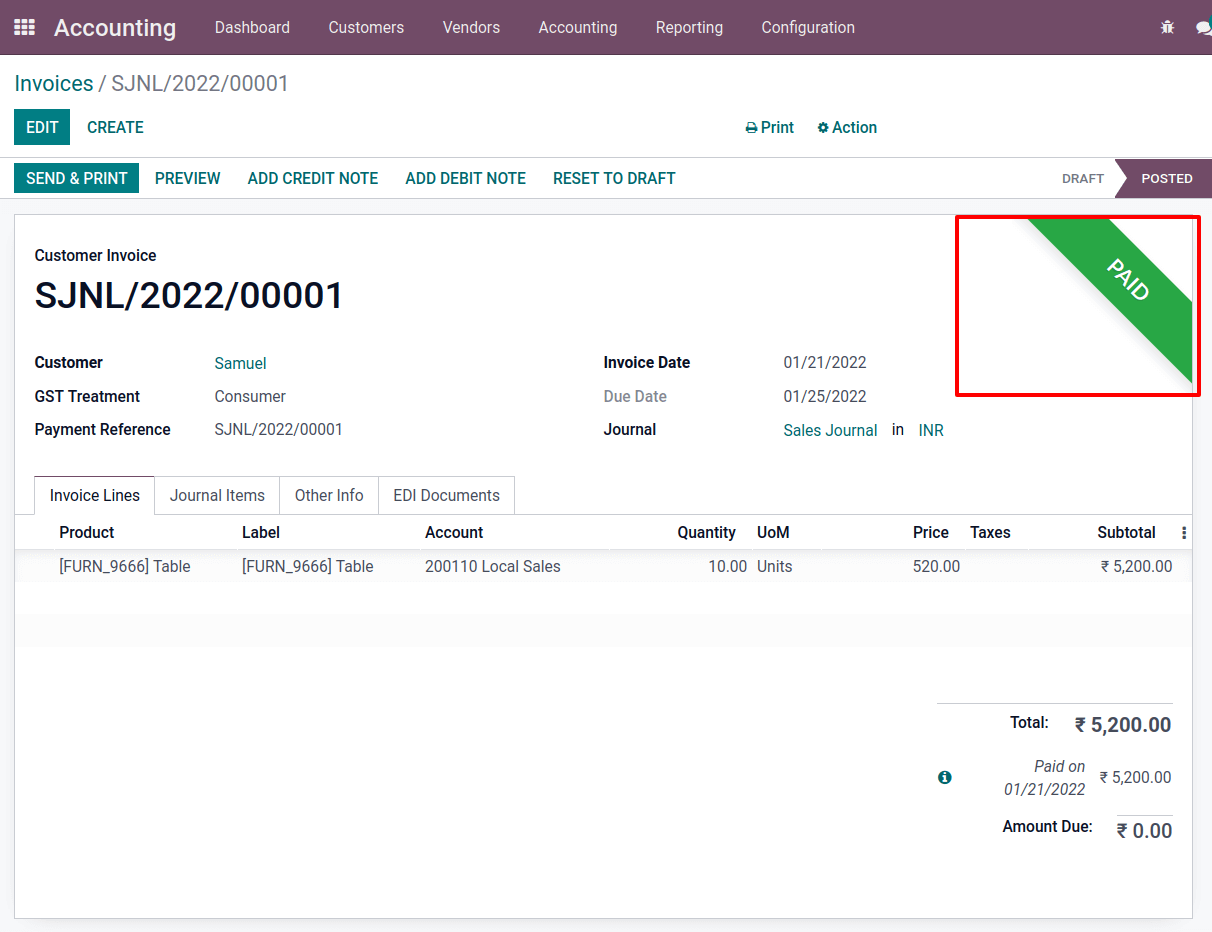
Task: Open customer Samuel link
Action: [x=240, y=364]
